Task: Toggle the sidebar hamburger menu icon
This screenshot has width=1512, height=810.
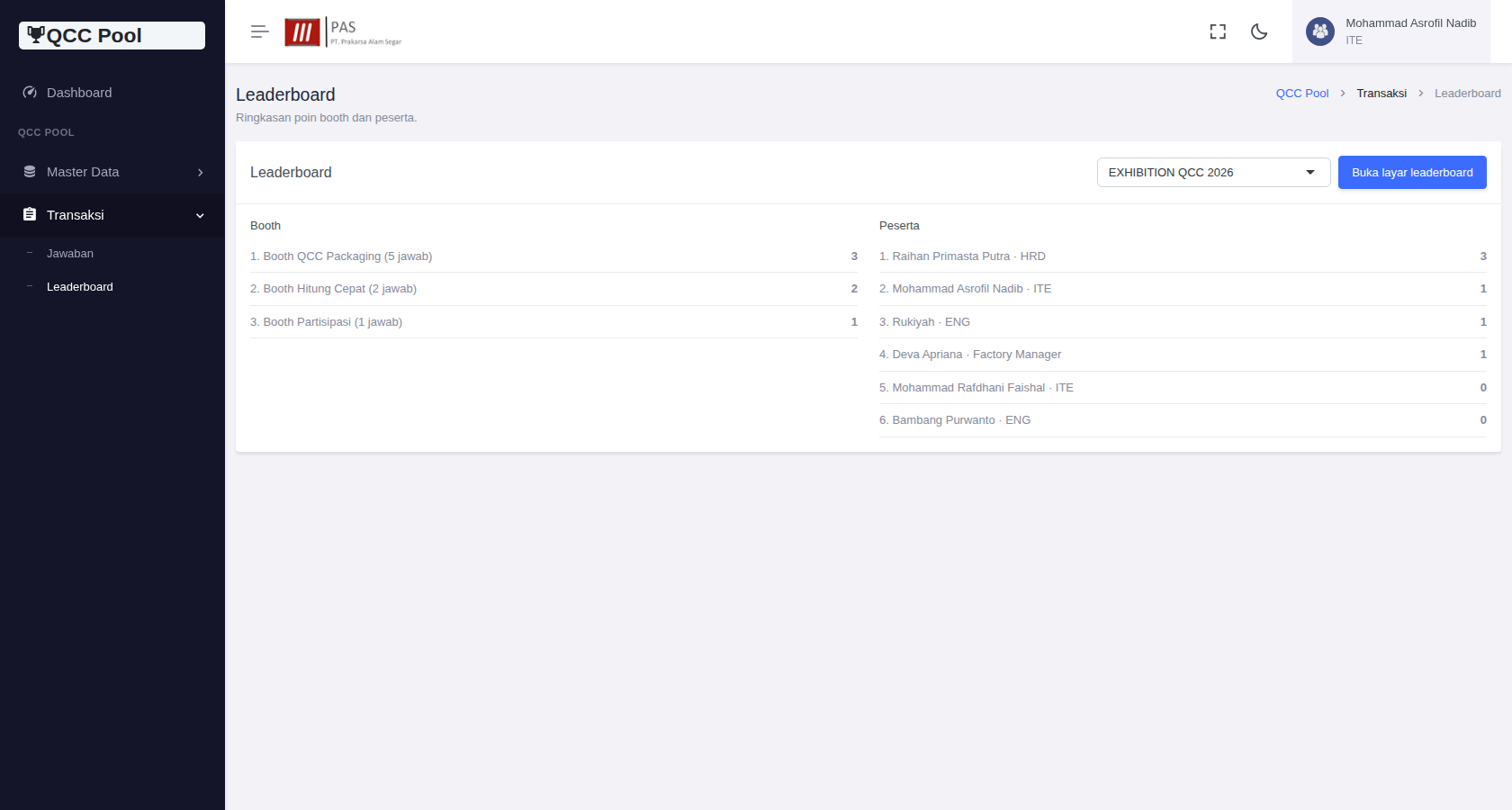Action: (260, 31)
